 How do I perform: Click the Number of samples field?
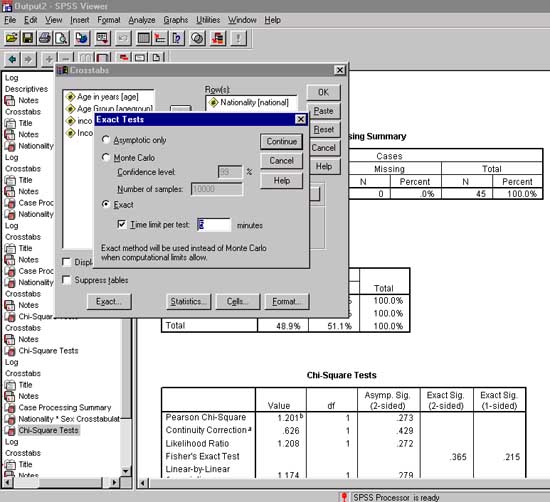(216, 189)
